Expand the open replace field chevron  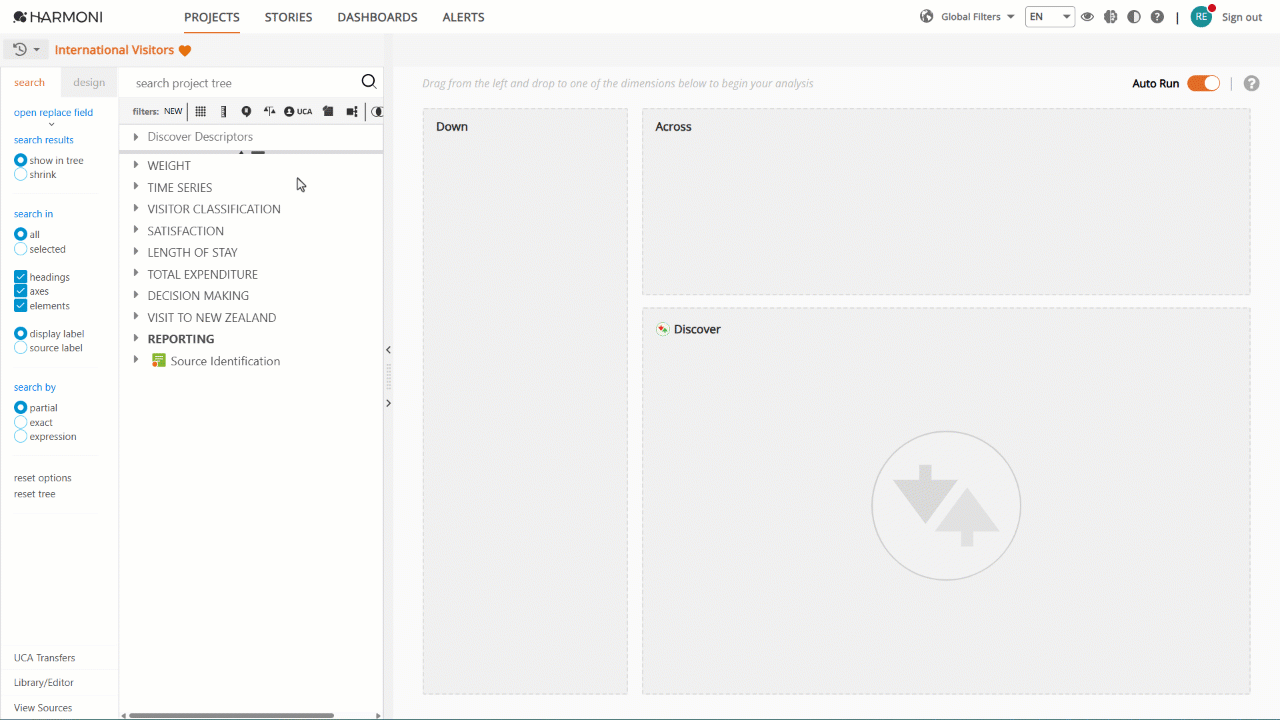tap(52, 125)
